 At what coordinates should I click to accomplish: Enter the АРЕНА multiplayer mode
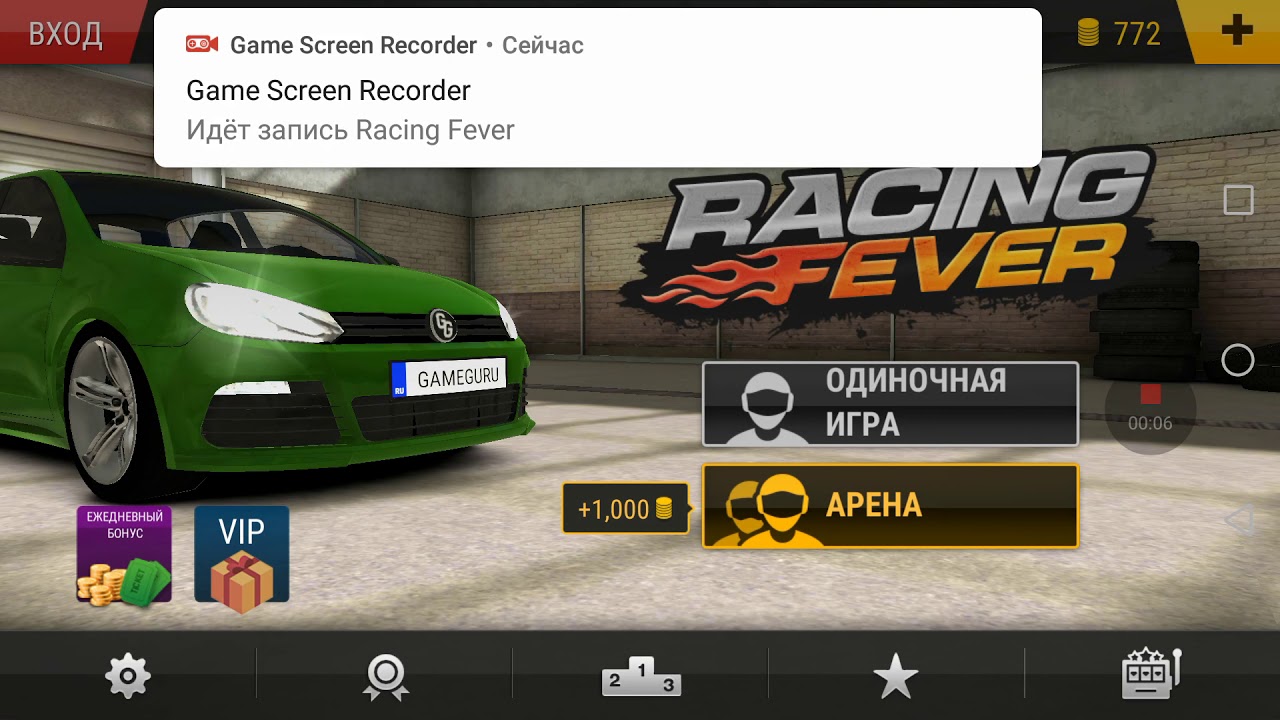coord(890,506)
